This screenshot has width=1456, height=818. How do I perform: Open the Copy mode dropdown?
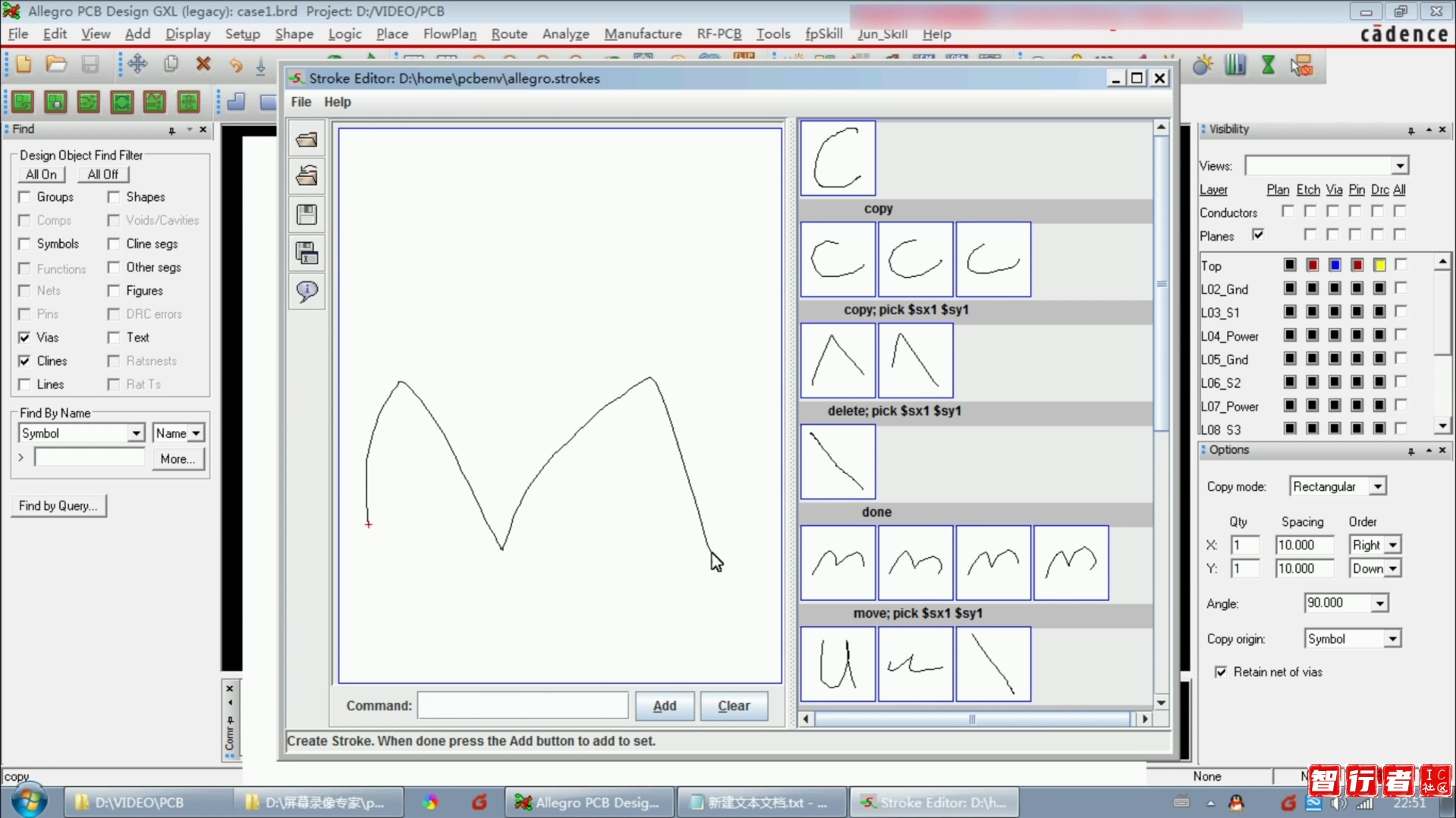point(1378,486)
